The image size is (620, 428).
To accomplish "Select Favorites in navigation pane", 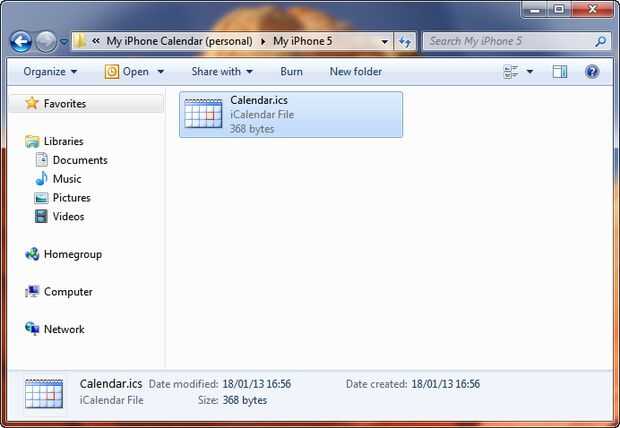I will [65, 104].
